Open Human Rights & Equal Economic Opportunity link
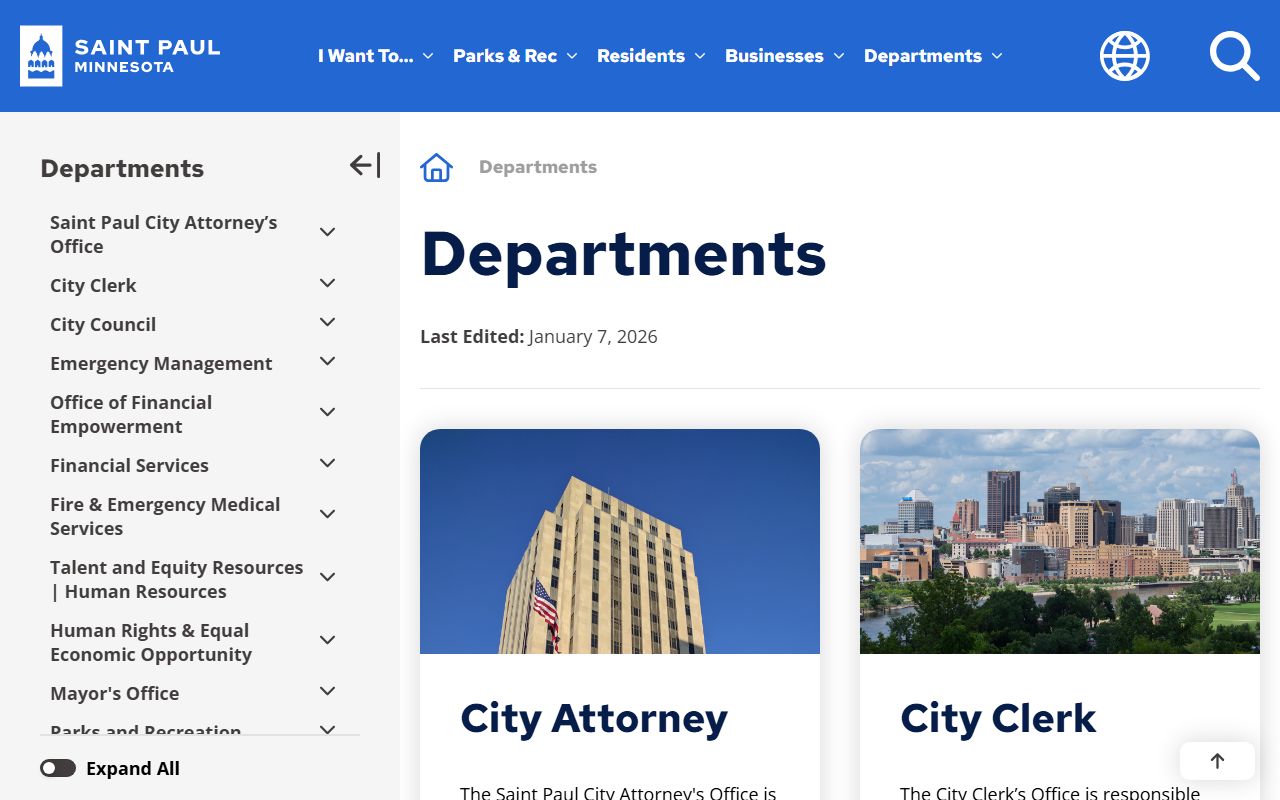Image resolution: width=1280 pixels, height=800 pixels. coord(151,642)
